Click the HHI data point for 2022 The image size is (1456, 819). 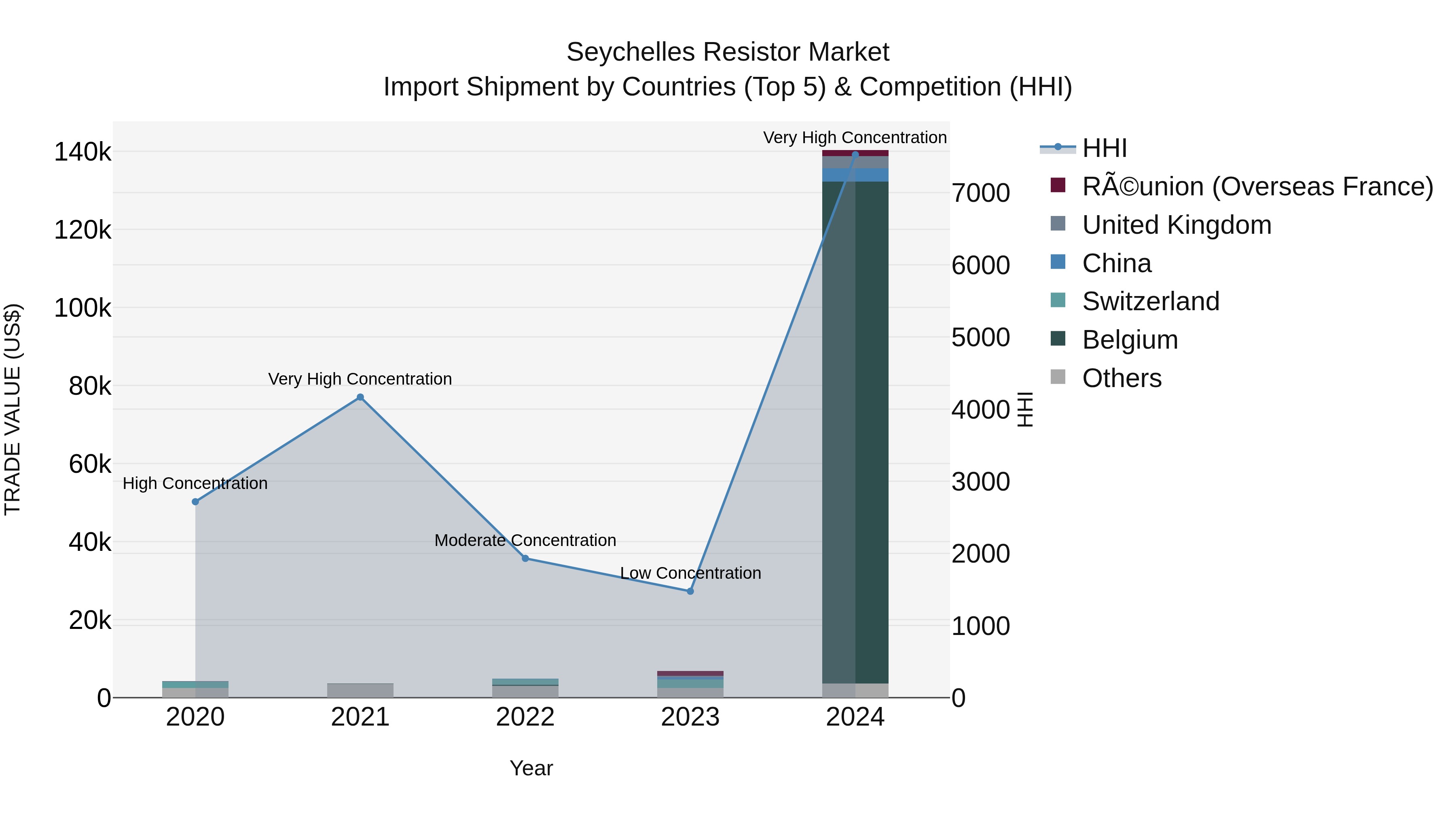(525, 559)
